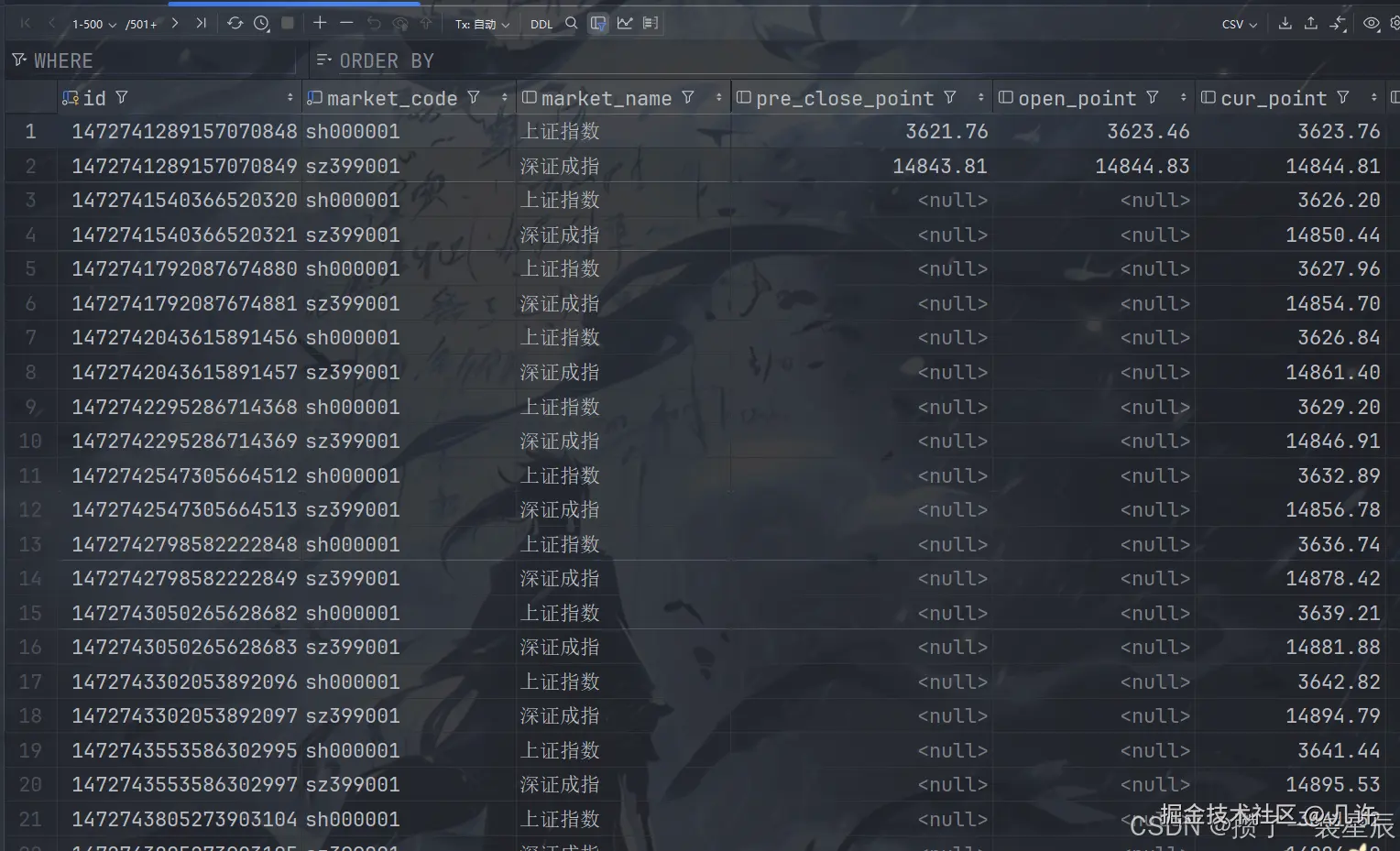Open the DDL view
Image resolution: width=1400 pixels, height=851 pixels.
click(541, 24)
